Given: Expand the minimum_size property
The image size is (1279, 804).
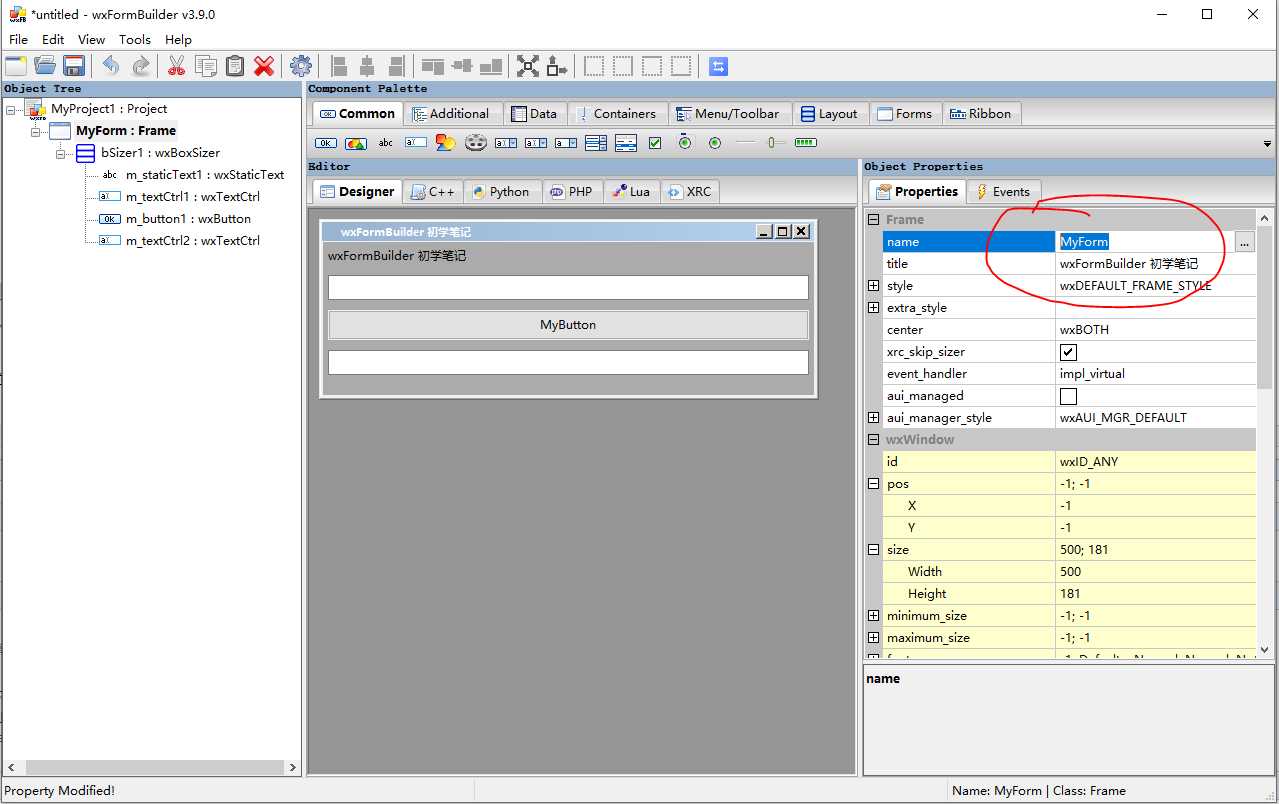Looking at the screenshot, I should click(x=873, y=615).
